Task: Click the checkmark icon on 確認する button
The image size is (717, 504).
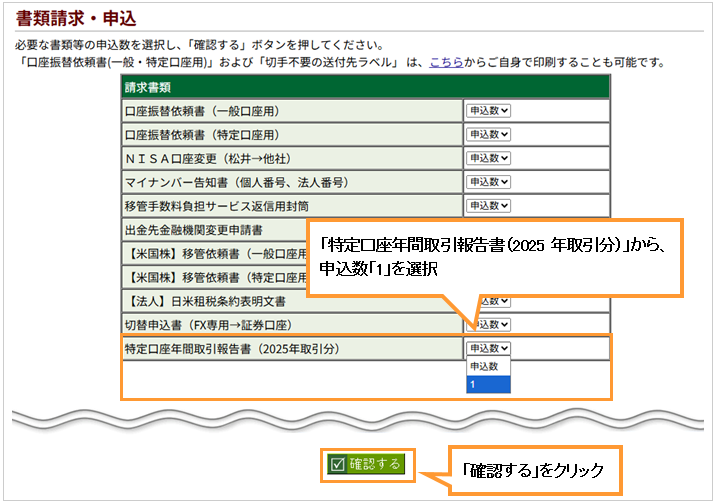Action: coord(337,464)
